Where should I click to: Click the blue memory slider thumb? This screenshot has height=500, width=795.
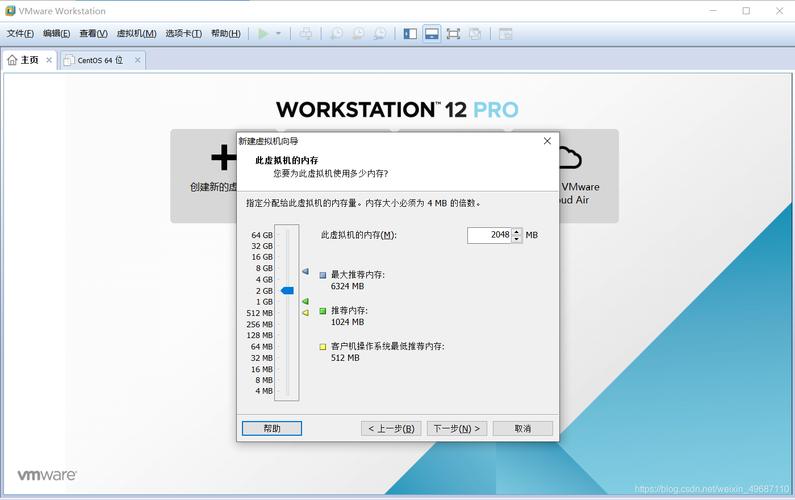point(287,291)
